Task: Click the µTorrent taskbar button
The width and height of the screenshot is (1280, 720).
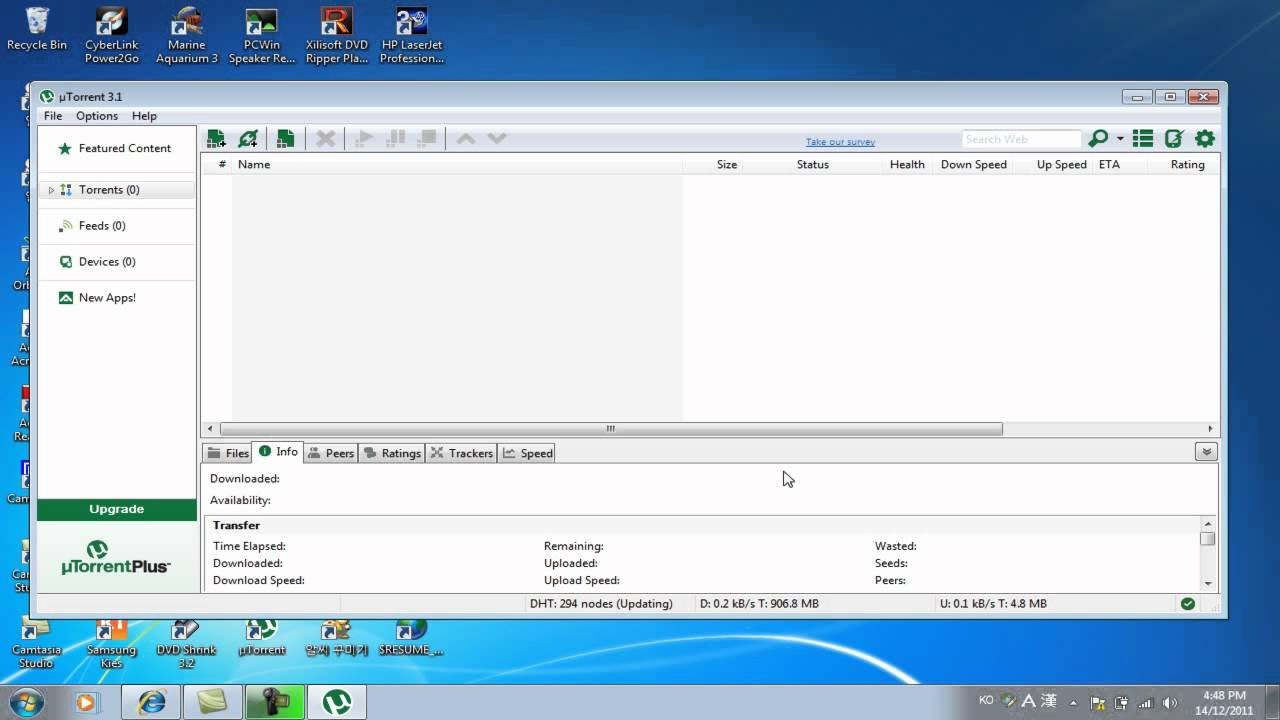Action: (x=336, y=702)
